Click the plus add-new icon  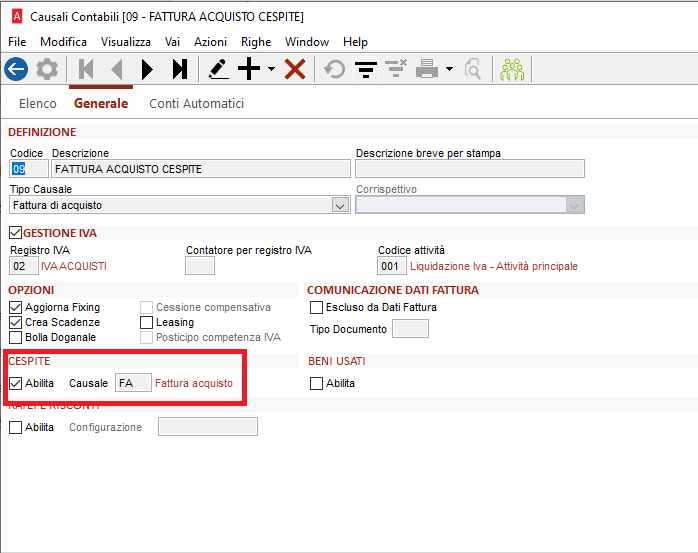[x=249, y=69]
